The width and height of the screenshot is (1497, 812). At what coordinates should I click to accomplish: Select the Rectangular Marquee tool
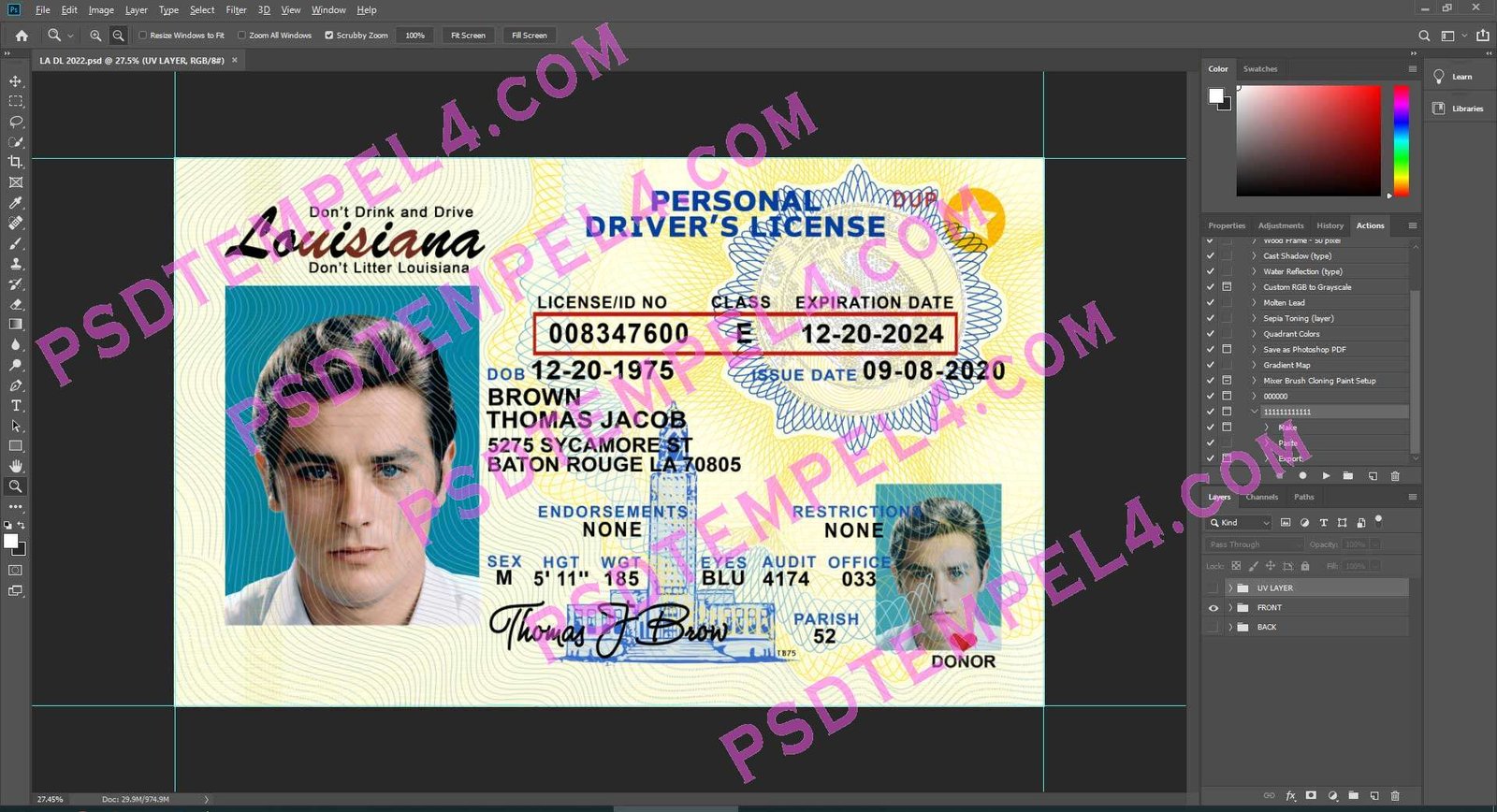pos(16,101)
